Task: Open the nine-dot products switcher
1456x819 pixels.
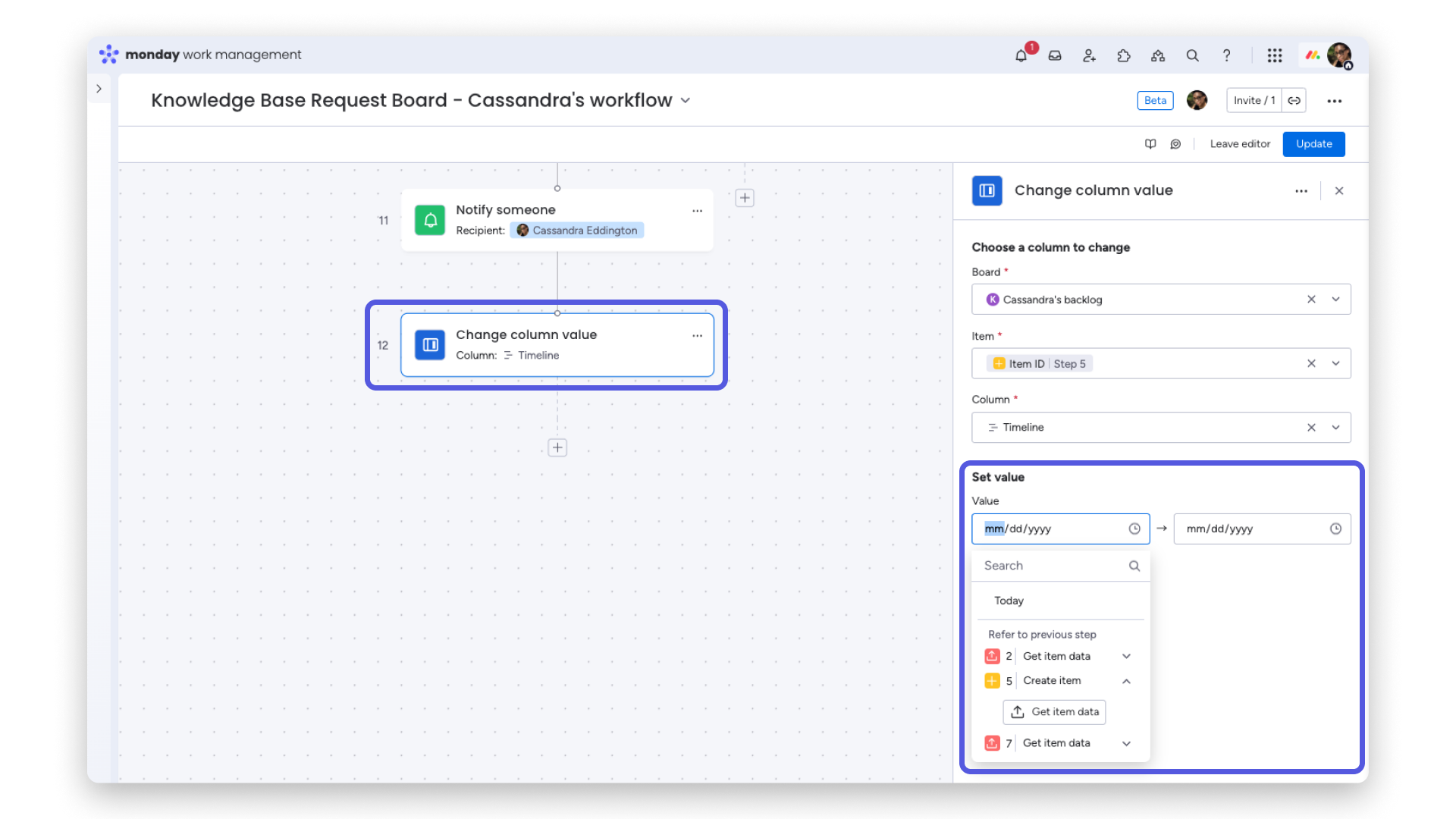Action: (1275, 55)
